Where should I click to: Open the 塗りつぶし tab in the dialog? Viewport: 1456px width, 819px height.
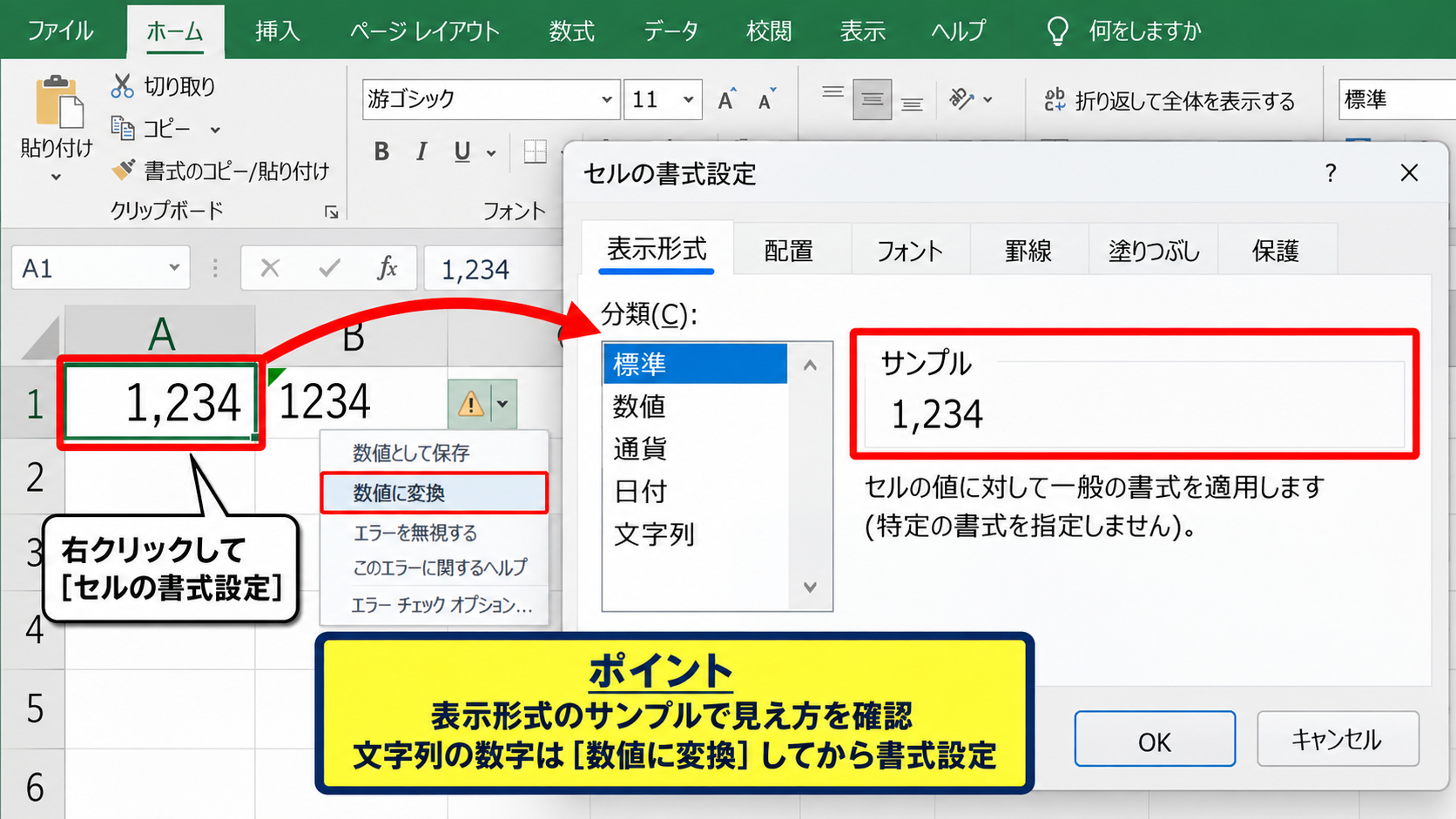pyautogui.click(x=1154, y=251)
